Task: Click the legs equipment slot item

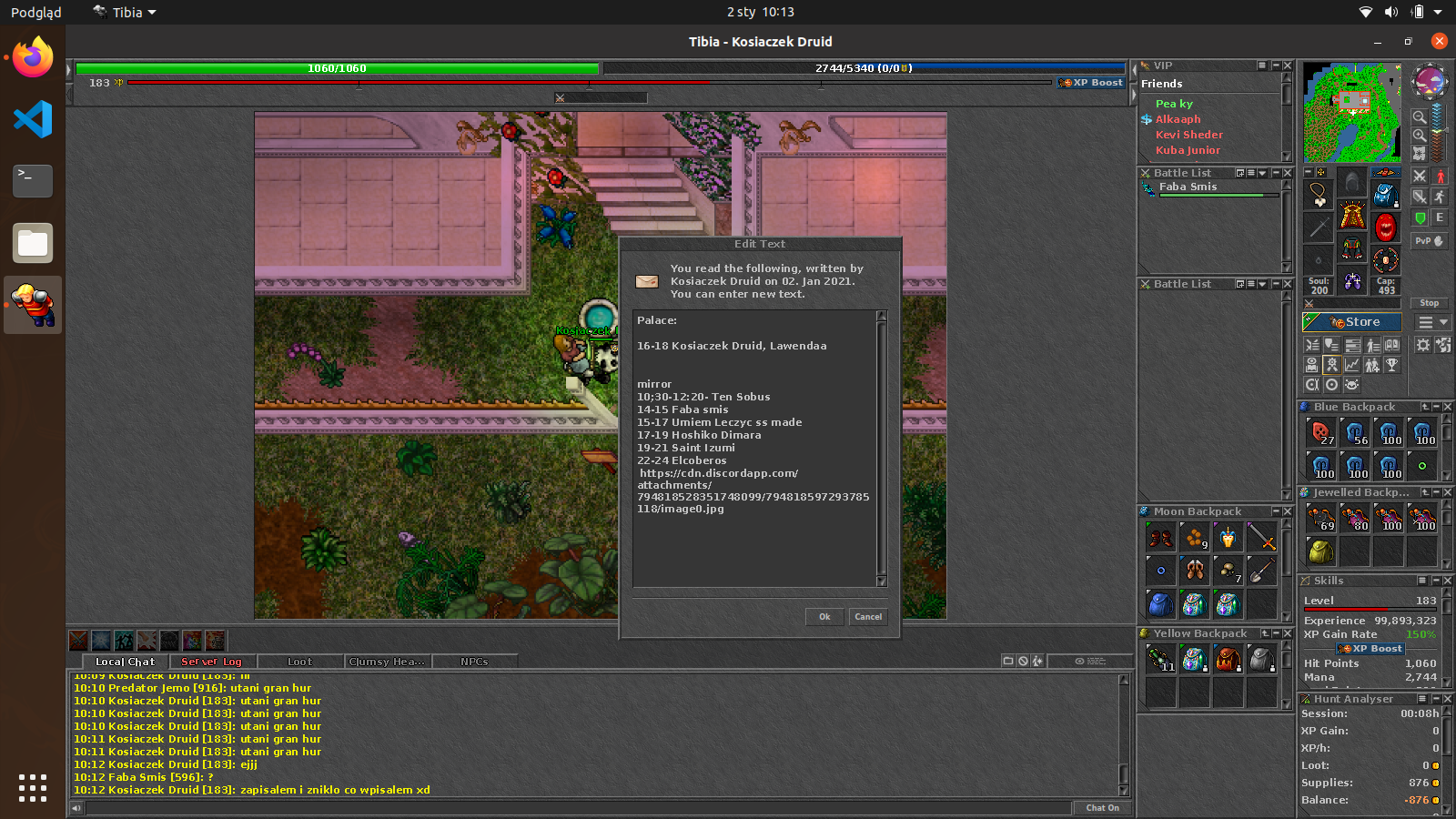Action: pyautogui.click(x=1351, y=248)
